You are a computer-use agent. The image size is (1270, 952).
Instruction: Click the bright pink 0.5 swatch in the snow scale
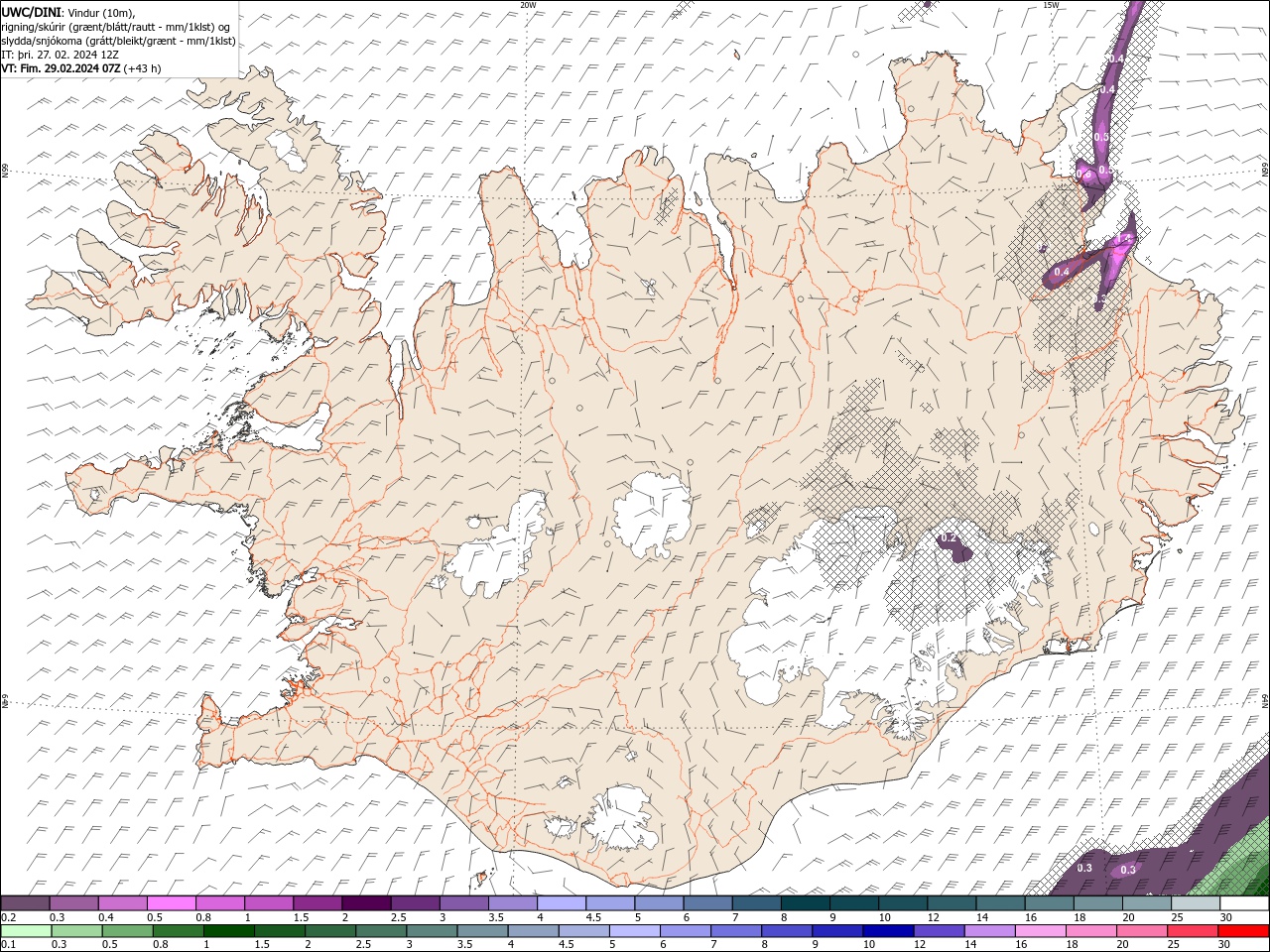click(x=171, y=903)
